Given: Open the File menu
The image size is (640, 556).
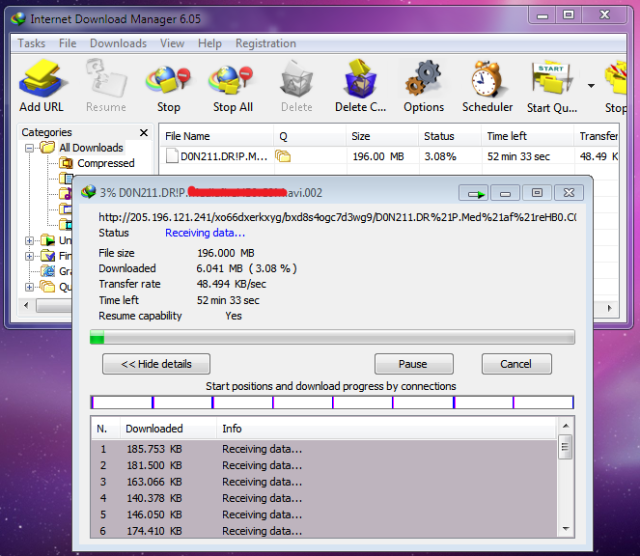Looking at the screenshot, I should pyautogui.click(x=67, y=43).
